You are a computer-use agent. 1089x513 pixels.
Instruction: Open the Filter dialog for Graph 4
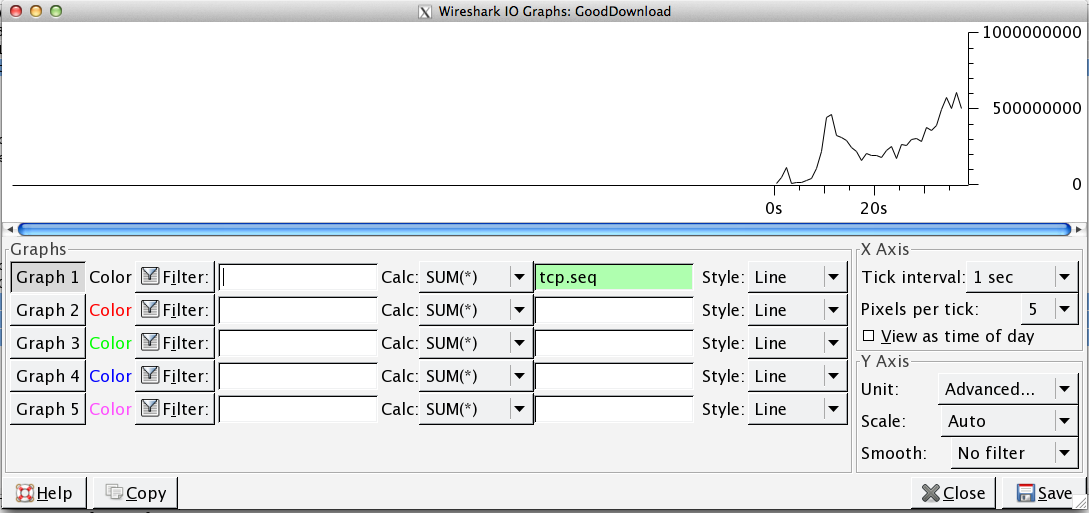click(x=175, y=376)
